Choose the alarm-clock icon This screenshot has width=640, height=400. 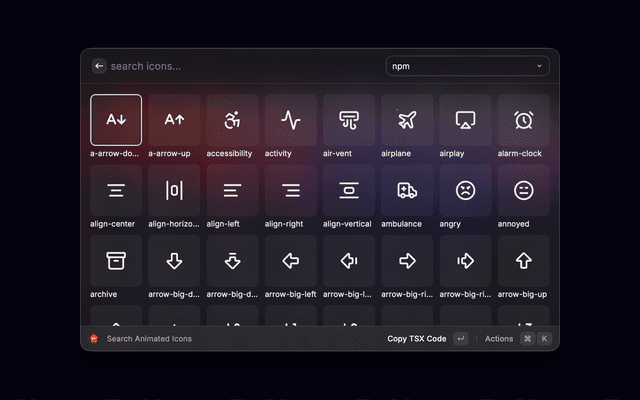pyautogui.click(x=523, y=120)
